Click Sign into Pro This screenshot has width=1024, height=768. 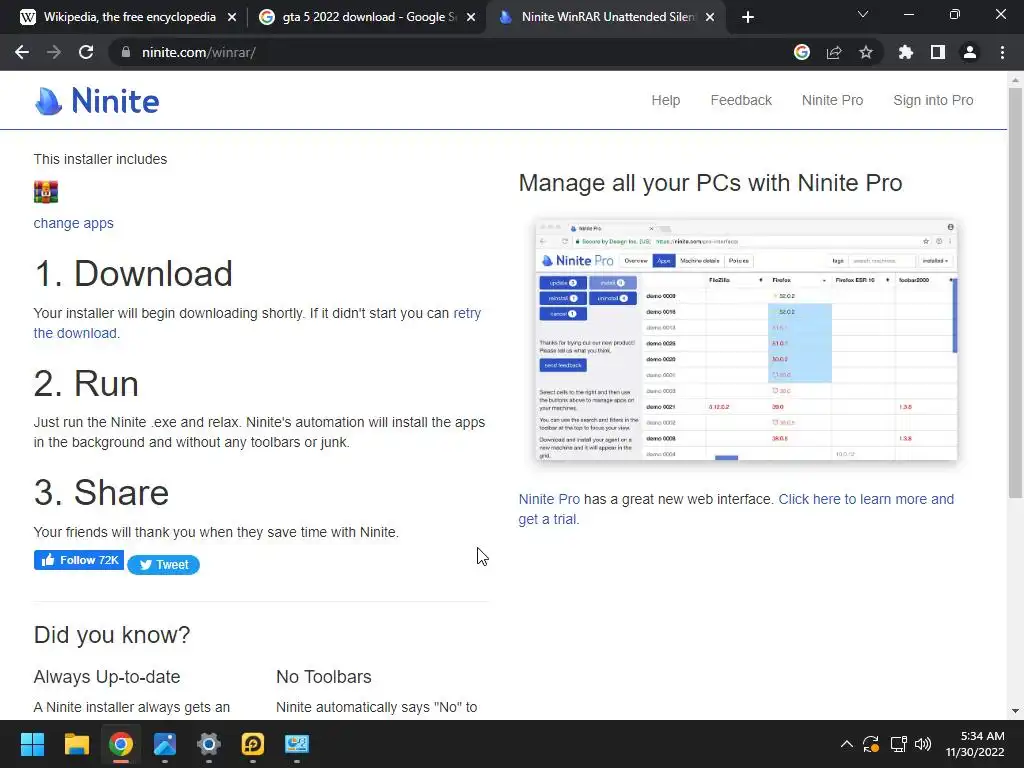click(933, 100)
